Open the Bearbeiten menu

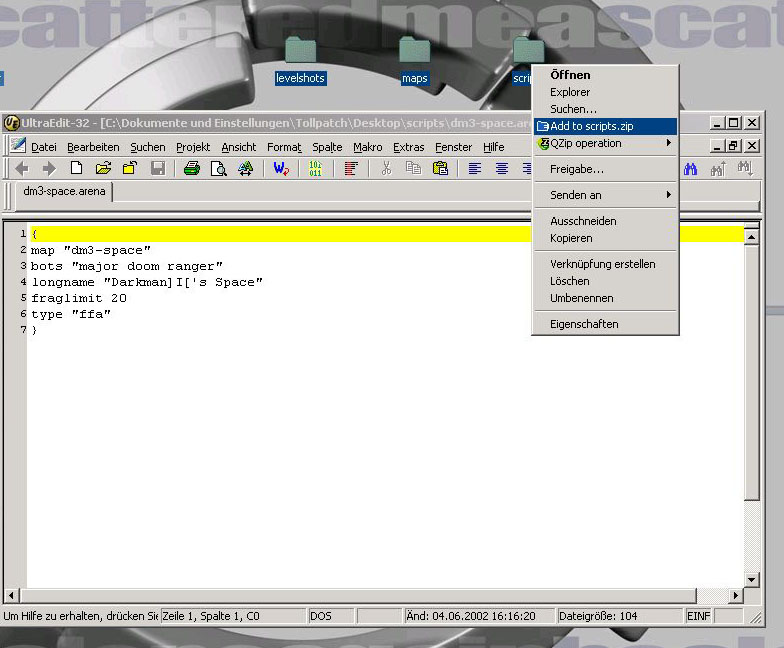pyautogui.click(x=93, y=147)
